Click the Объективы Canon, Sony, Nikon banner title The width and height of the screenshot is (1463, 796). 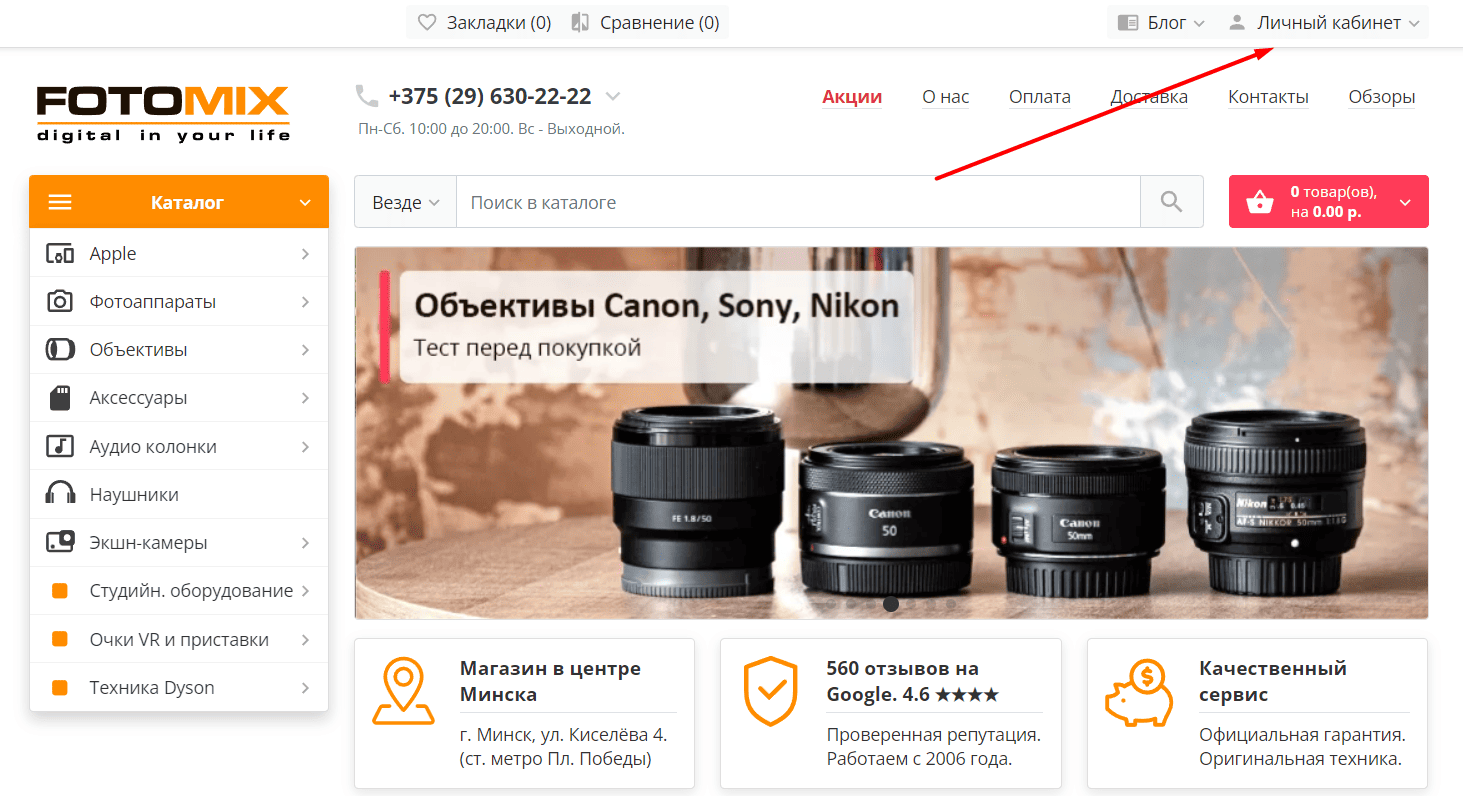(656, 306)
